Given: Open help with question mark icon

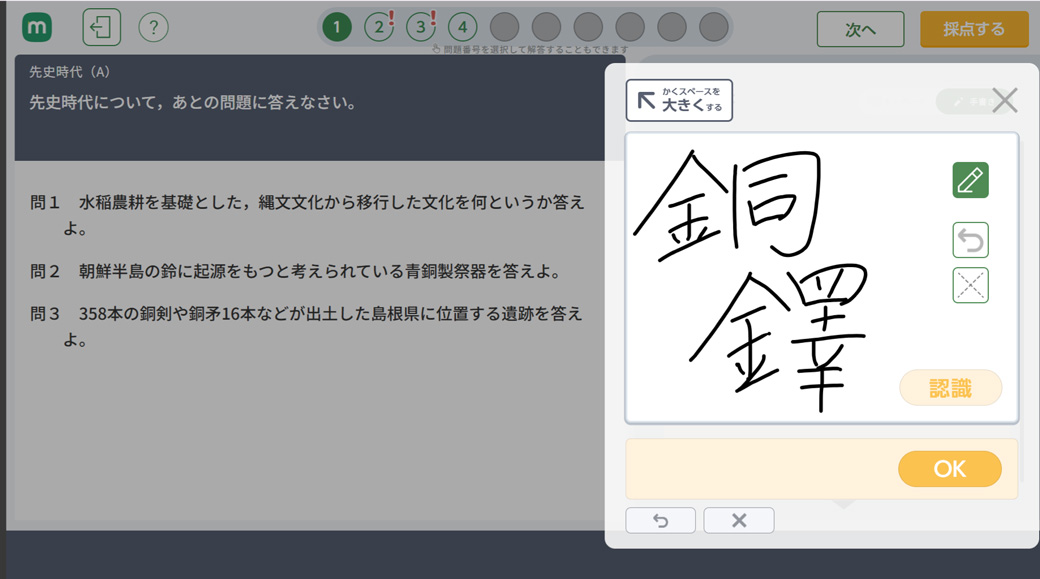Looking at the screenshot, I should (x=153, y=28).
